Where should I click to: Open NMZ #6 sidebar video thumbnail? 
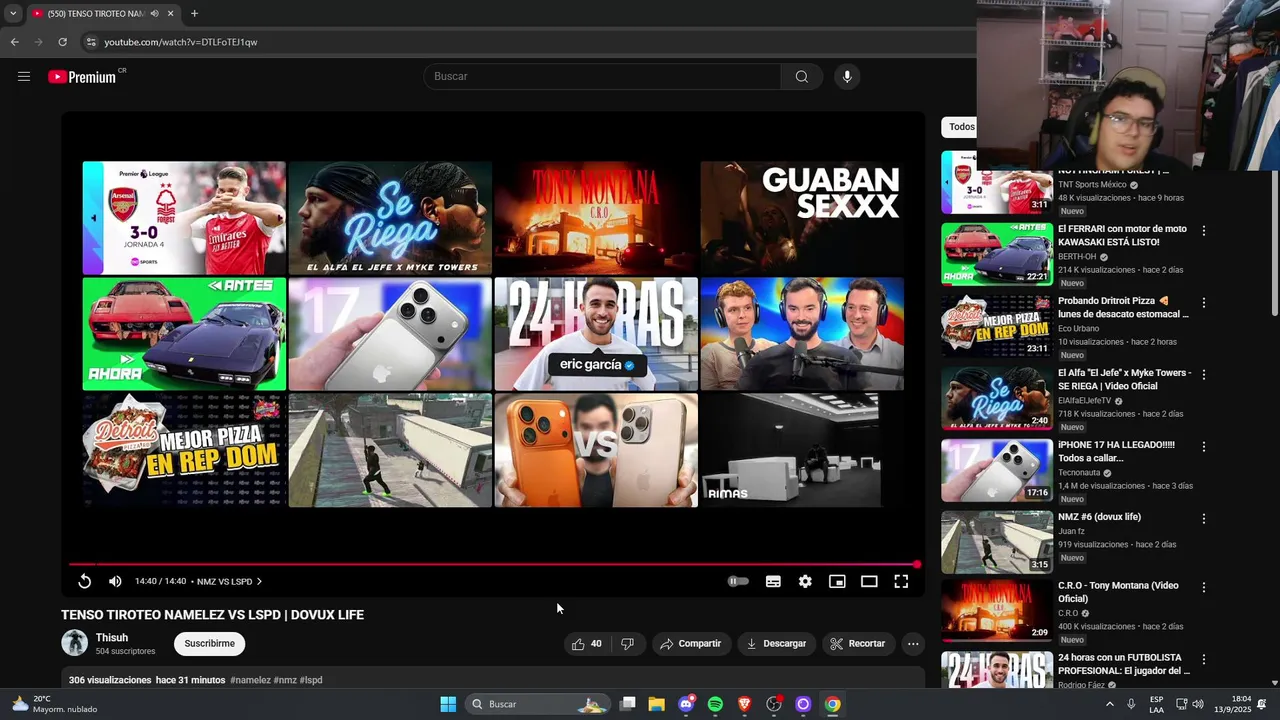pos(997,541)
